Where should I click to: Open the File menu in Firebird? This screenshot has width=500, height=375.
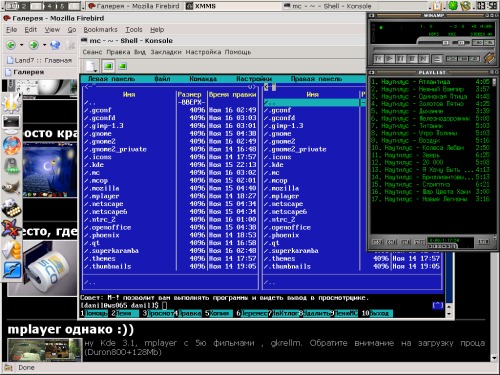(12, 30)
